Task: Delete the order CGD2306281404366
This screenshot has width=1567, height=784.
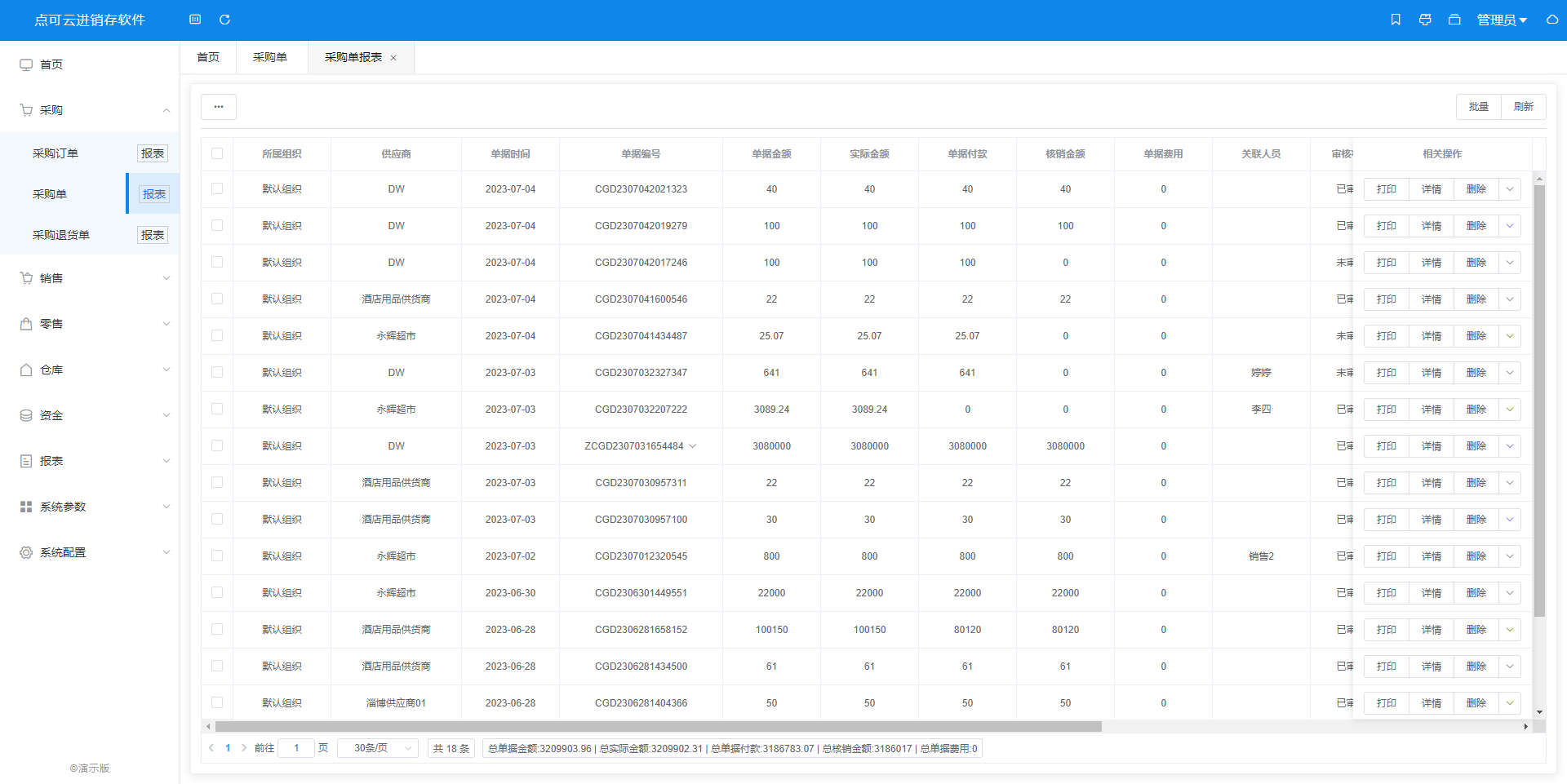Action: click(1476, 703)
